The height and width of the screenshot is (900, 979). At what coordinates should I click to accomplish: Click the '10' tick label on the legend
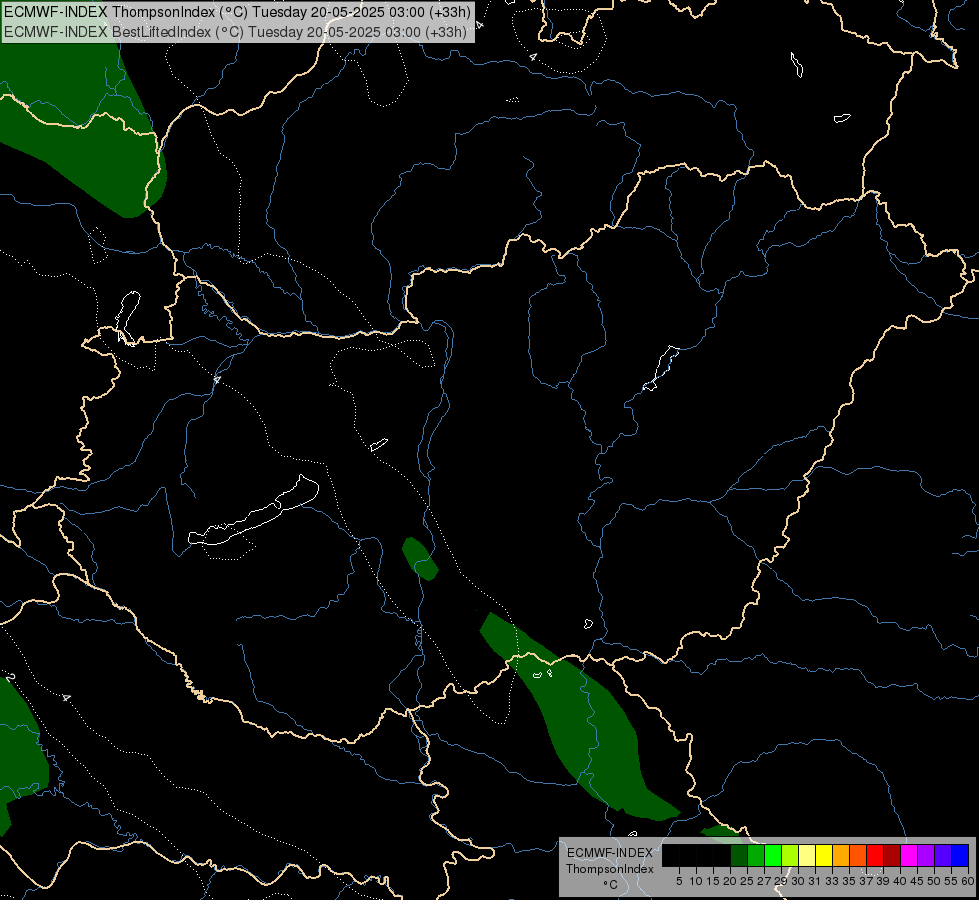[x=696, y=881]
